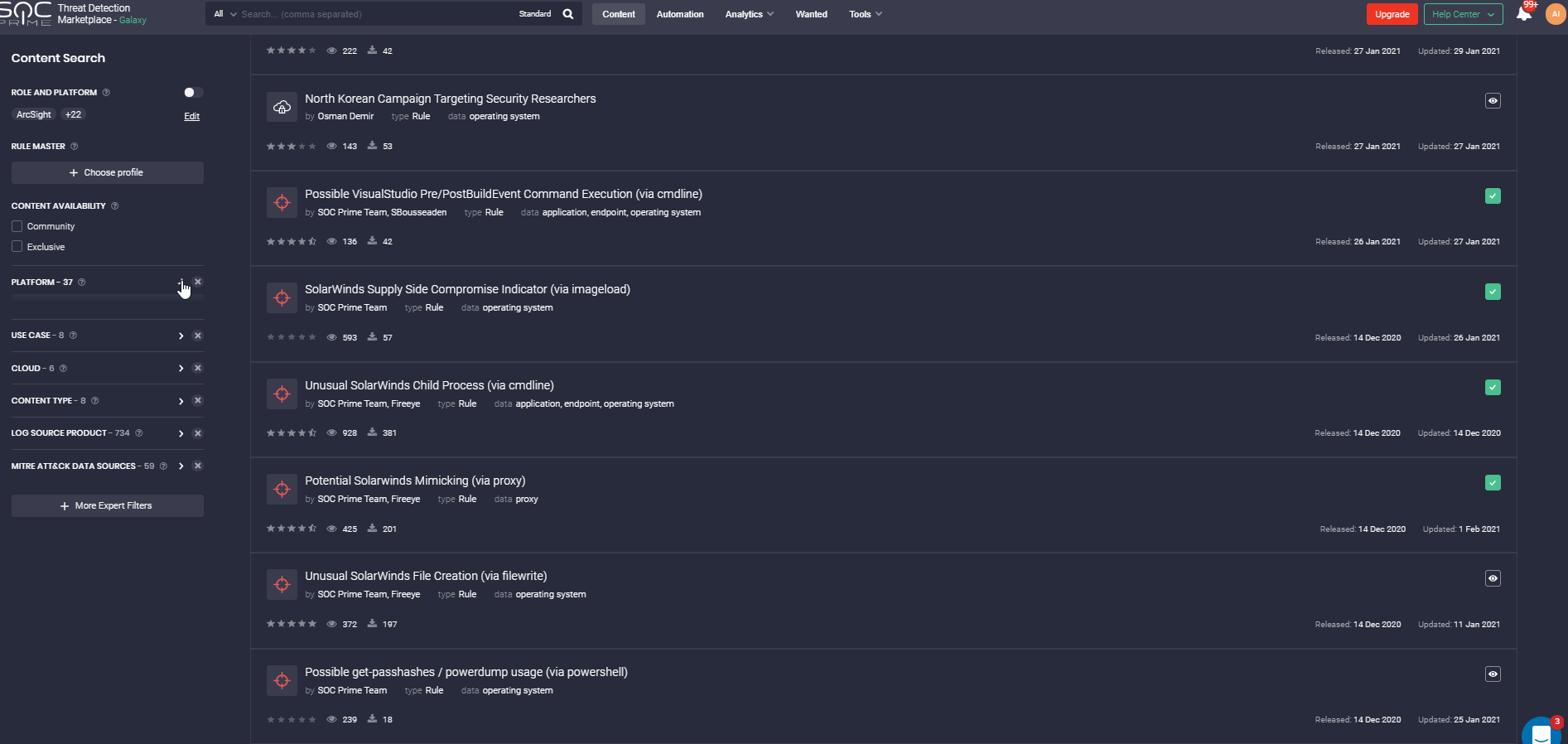Click help icon next to Content Type filter
1568x744 pixels.
pos(95,401)
